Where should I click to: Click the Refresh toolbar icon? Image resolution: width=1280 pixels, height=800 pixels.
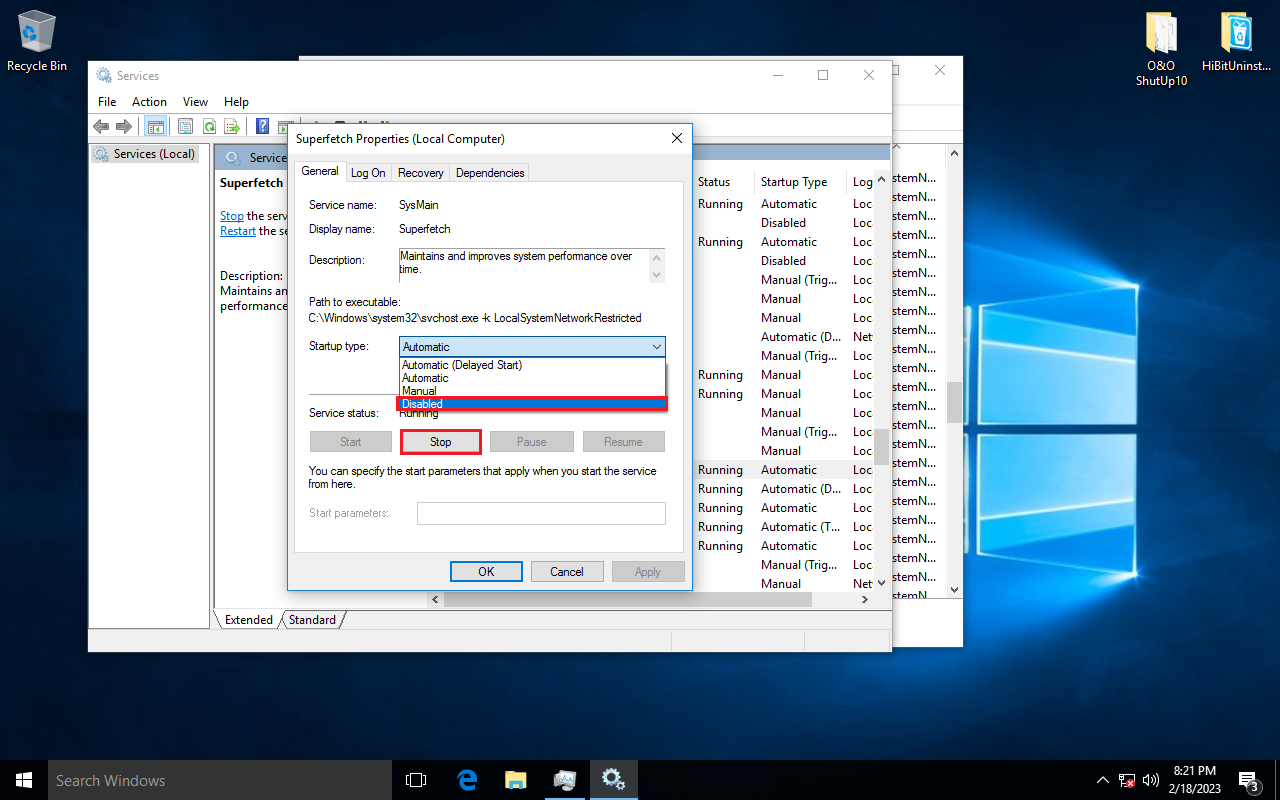tap(209, 126)
